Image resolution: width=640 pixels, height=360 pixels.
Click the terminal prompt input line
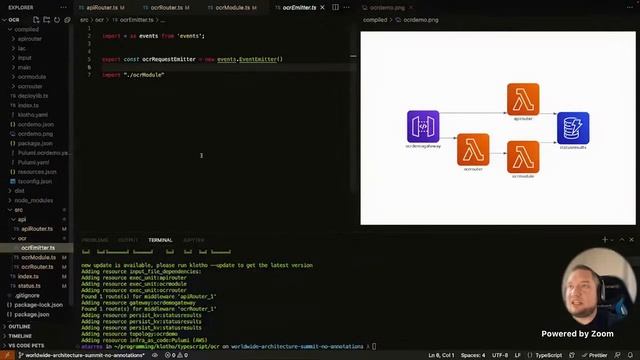click(x=228, y=347)
